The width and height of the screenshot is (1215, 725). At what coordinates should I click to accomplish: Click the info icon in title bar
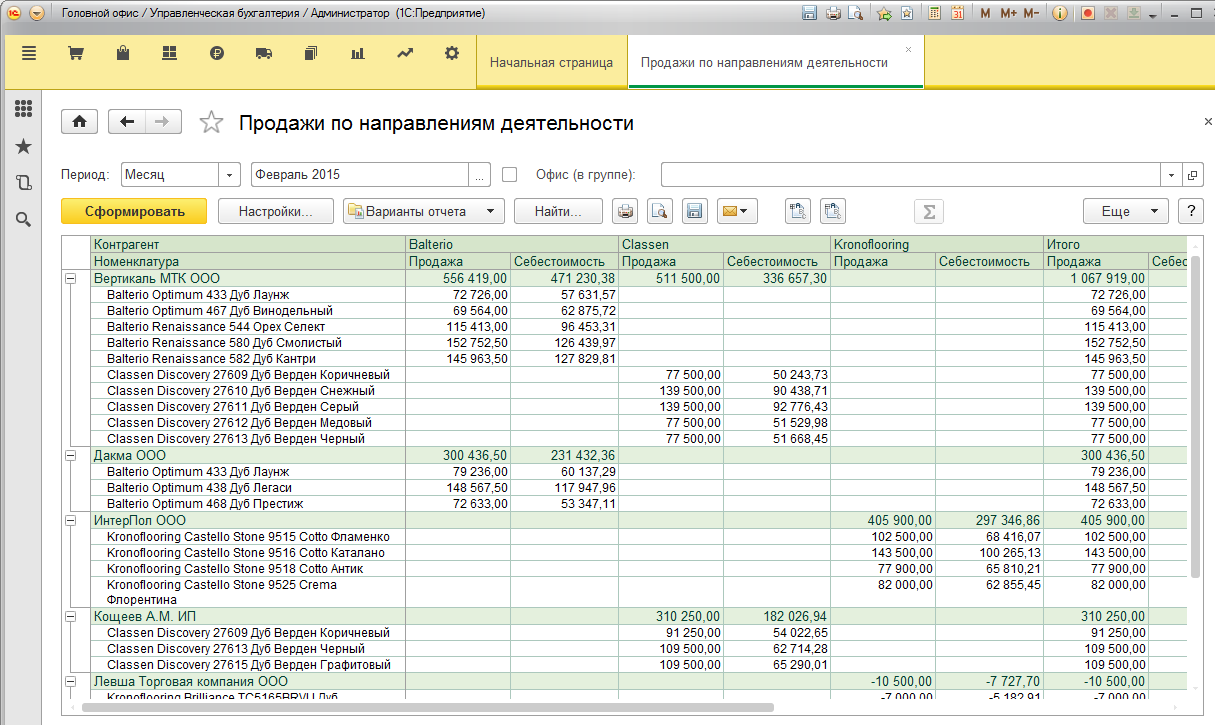pos(1060,14)
